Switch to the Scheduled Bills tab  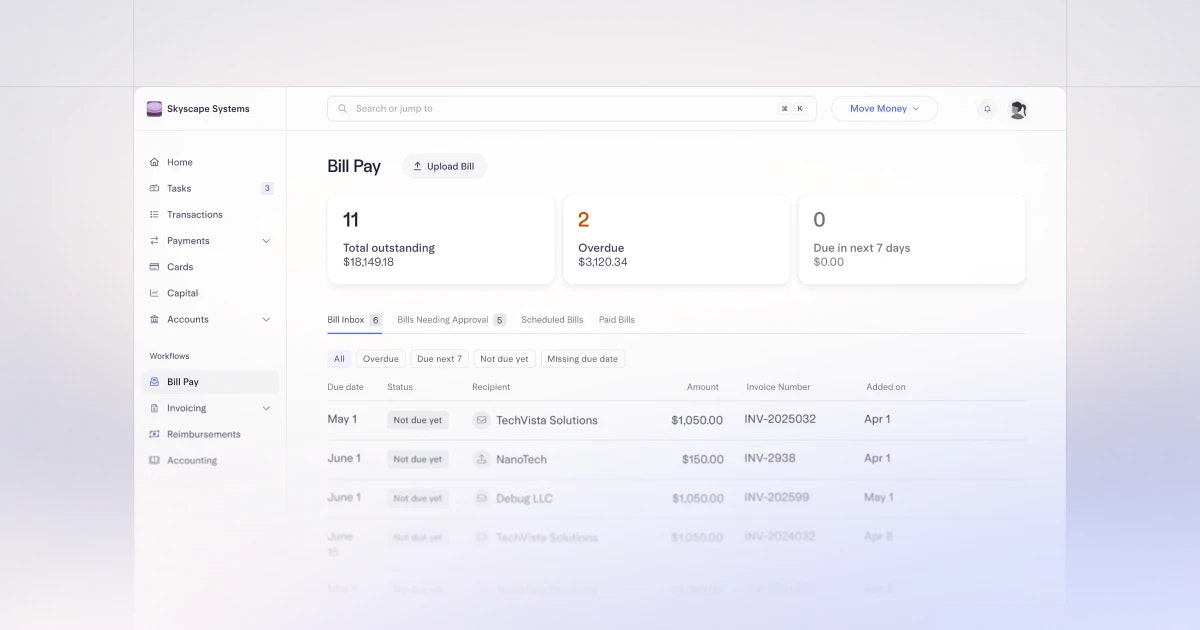(551, 319)
